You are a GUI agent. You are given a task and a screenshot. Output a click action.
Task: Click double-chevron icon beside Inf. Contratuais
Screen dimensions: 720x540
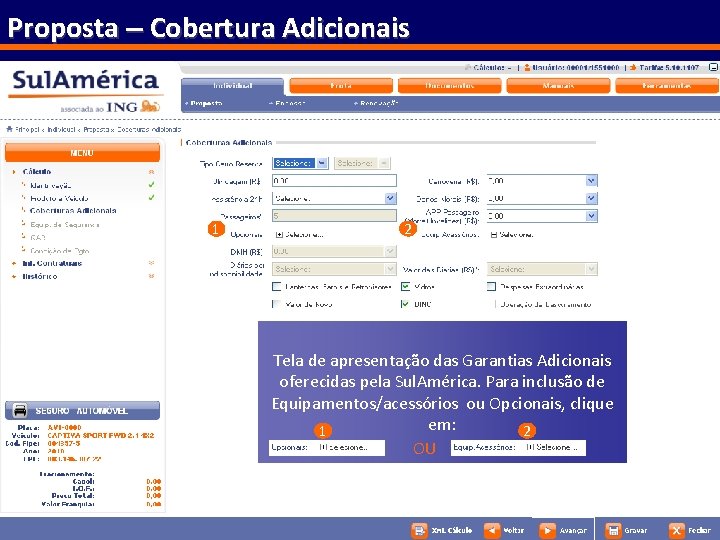pos(151,263)
